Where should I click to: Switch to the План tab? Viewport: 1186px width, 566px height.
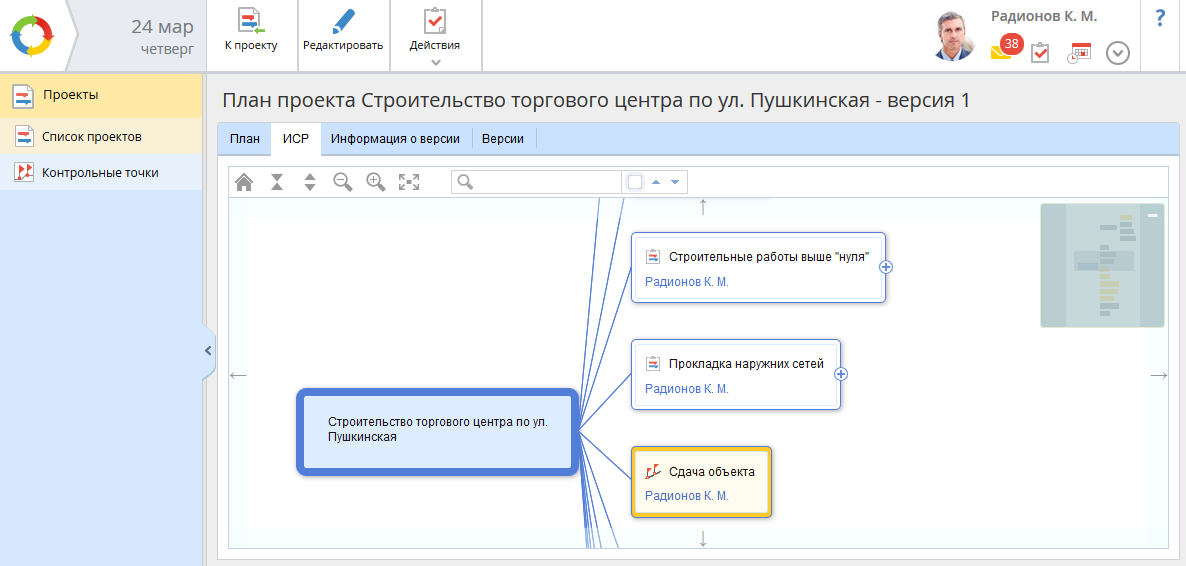(244, 139)
